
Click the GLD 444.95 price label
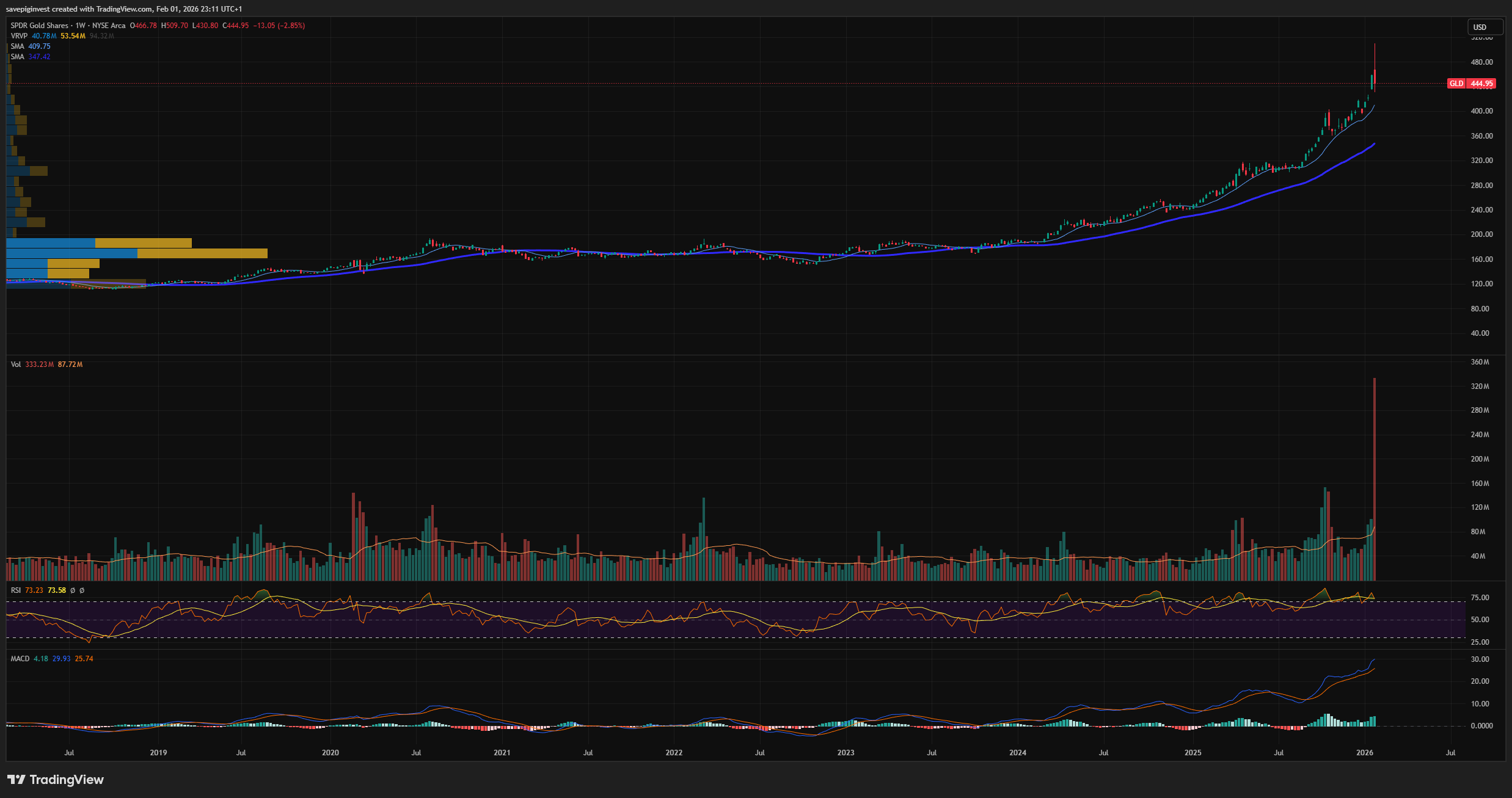[1471, 84]
